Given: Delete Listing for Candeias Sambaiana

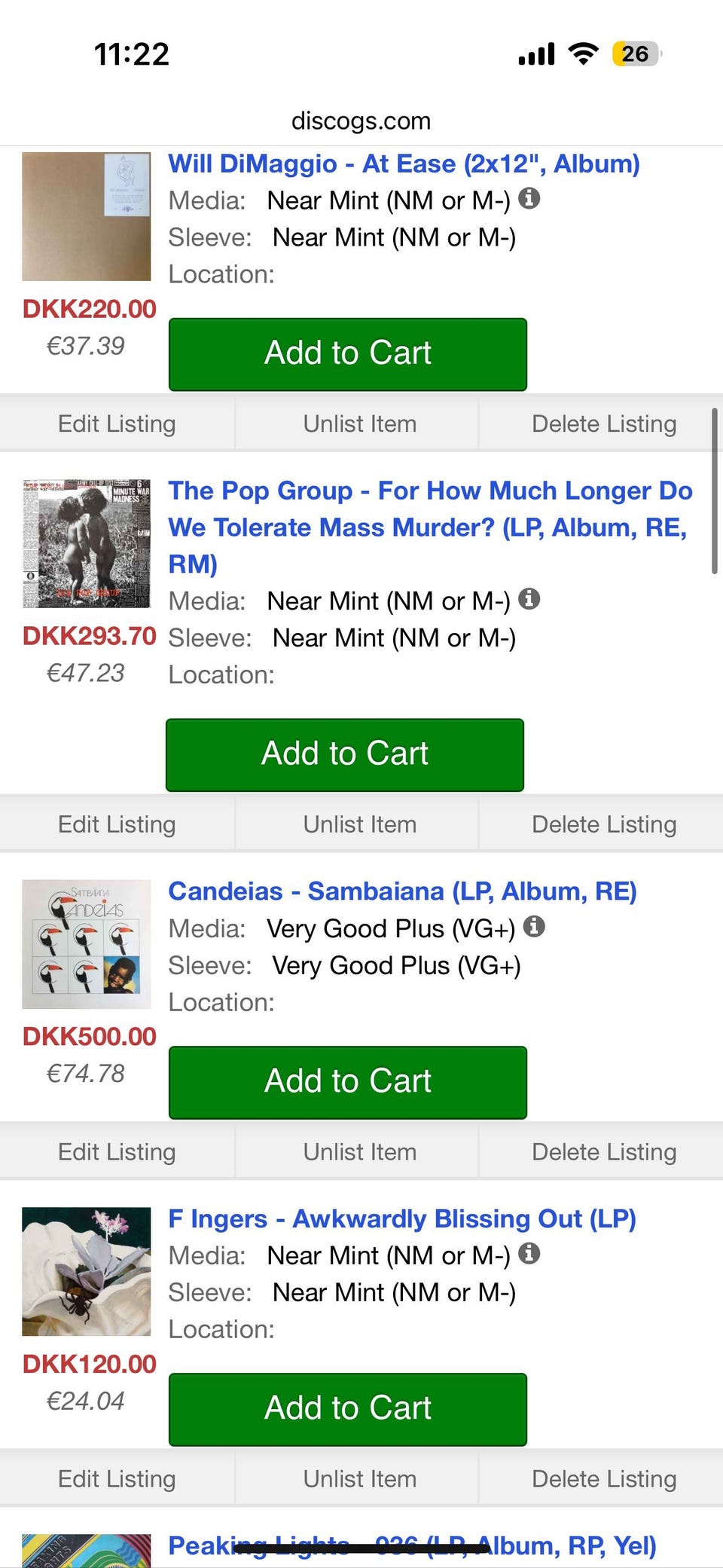Looking at the screenshot, I should [603, 1152].
